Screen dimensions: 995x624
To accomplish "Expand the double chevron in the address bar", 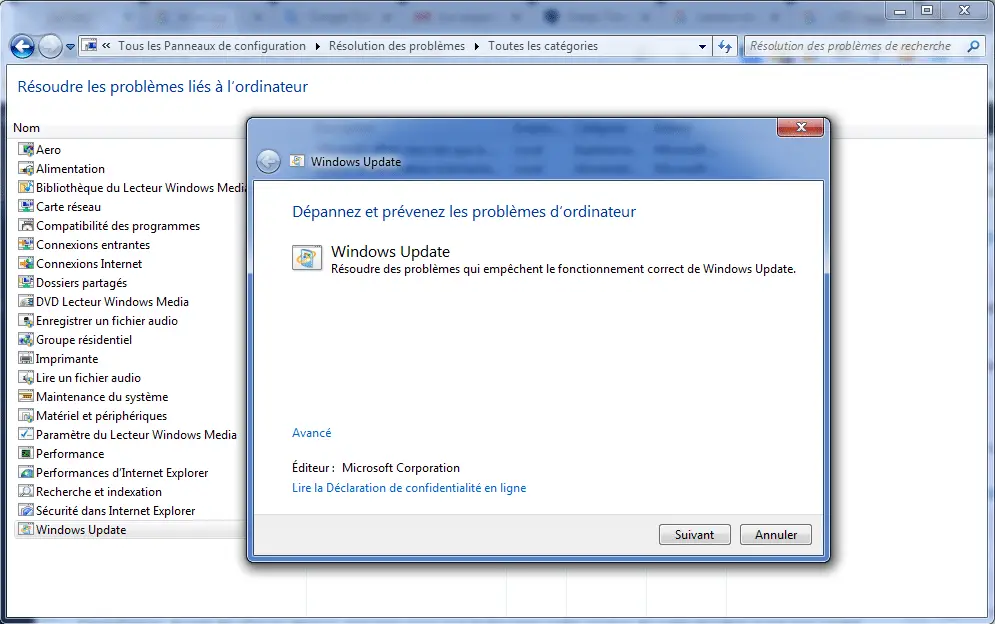I will coord(106,46).
